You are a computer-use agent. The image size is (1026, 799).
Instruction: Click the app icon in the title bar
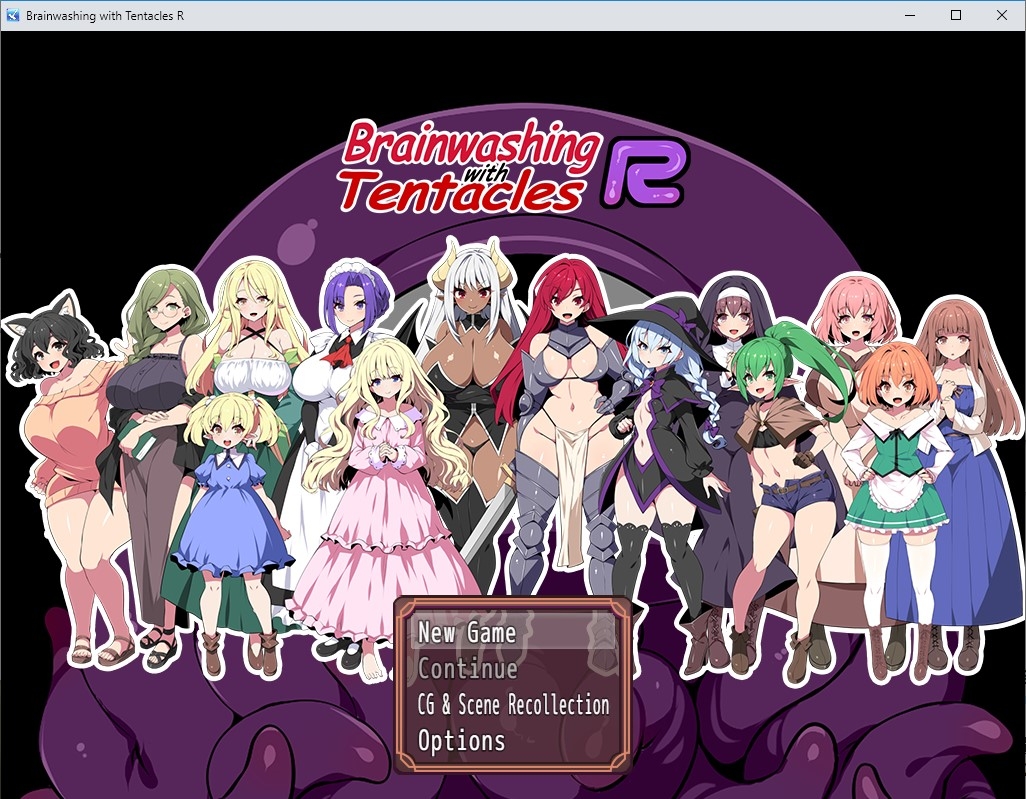click(13, 16)
